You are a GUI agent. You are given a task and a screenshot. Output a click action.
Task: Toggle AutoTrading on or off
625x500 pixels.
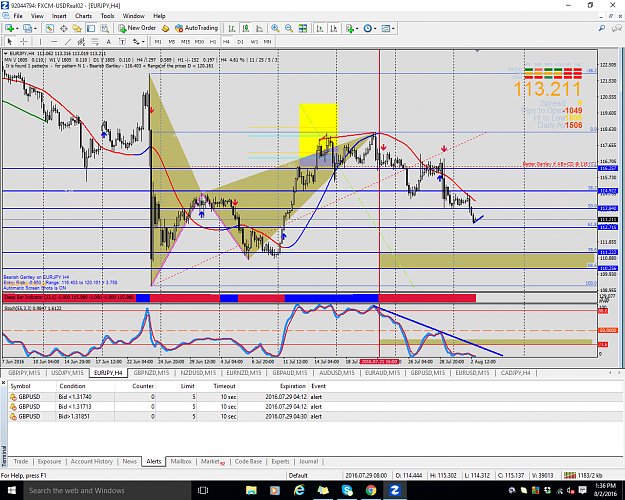[197, 28]
